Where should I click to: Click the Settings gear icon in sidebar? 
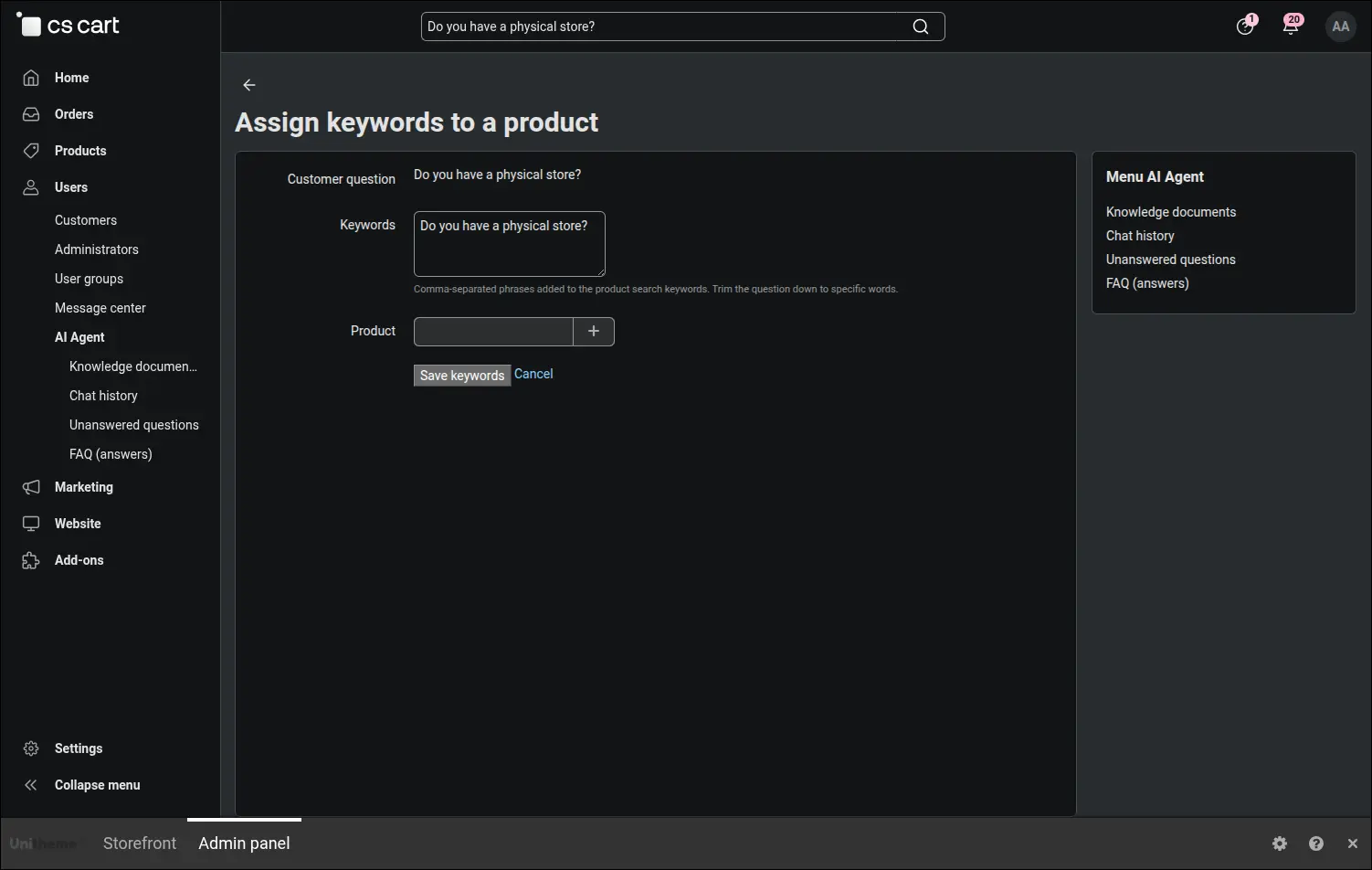pos(31,748)
